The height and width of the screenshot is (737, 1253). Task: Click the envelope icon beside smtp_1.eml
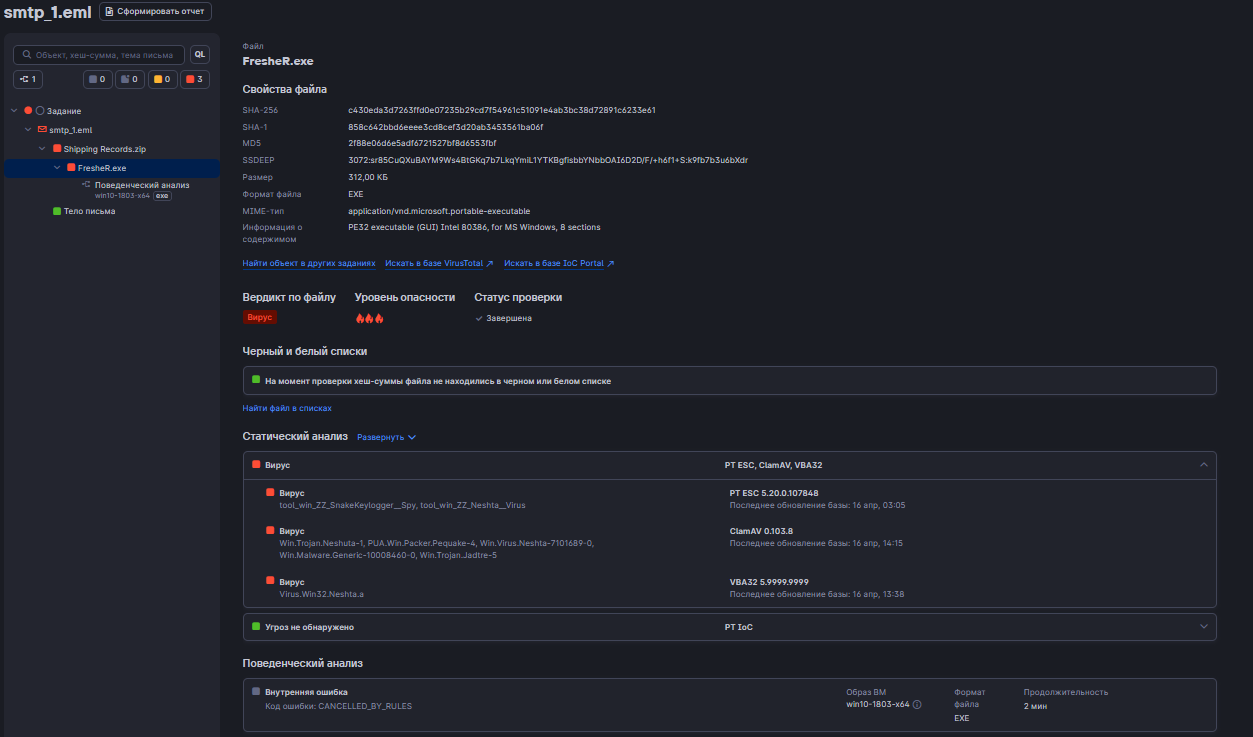pyautogui.click(x=42, y=130)
